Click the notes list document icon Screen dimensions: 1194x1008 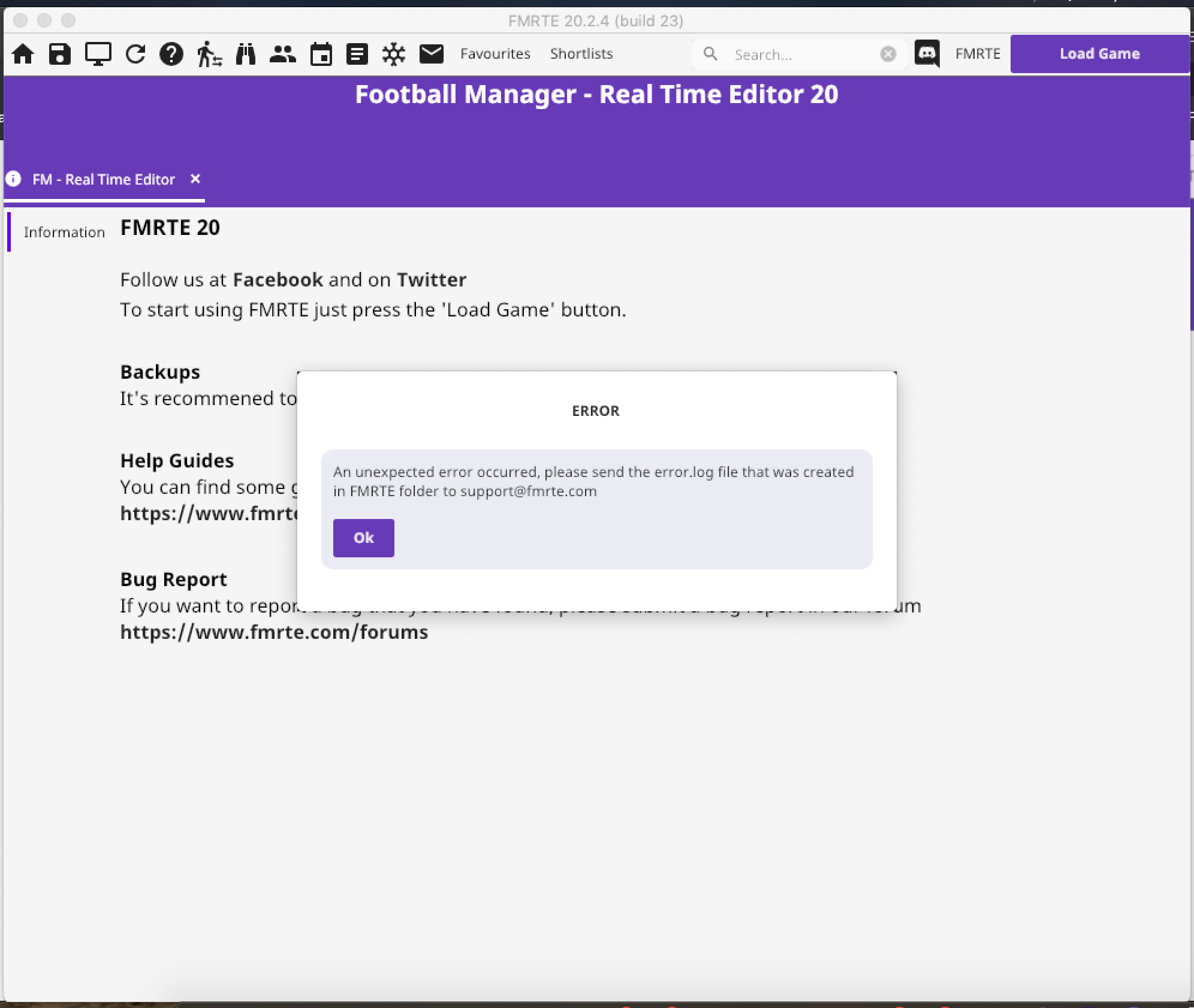(357, 54)
